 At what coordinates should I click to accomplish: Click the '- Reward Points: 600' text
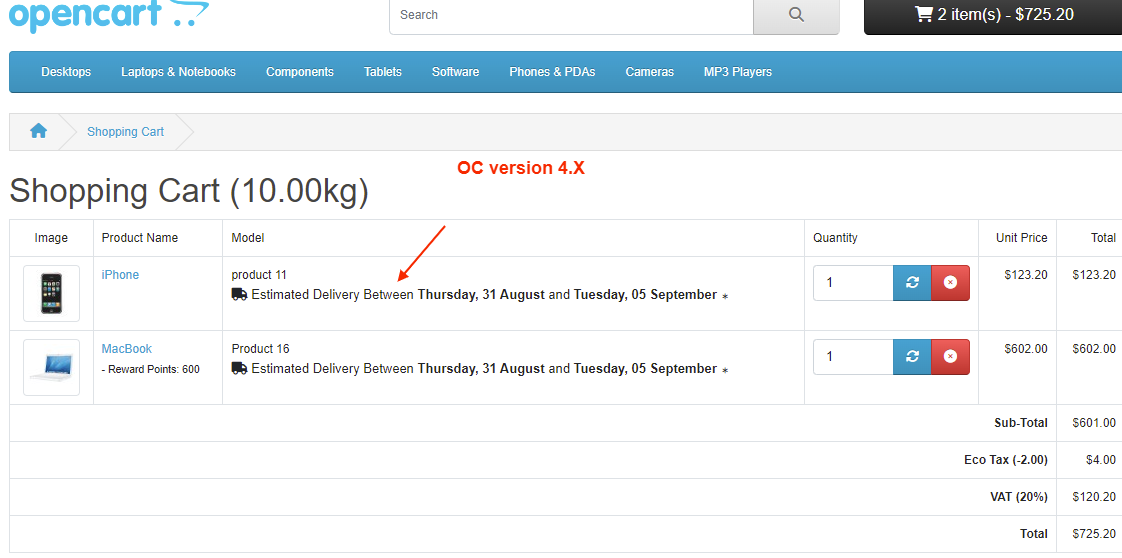(x=150, y=369)
